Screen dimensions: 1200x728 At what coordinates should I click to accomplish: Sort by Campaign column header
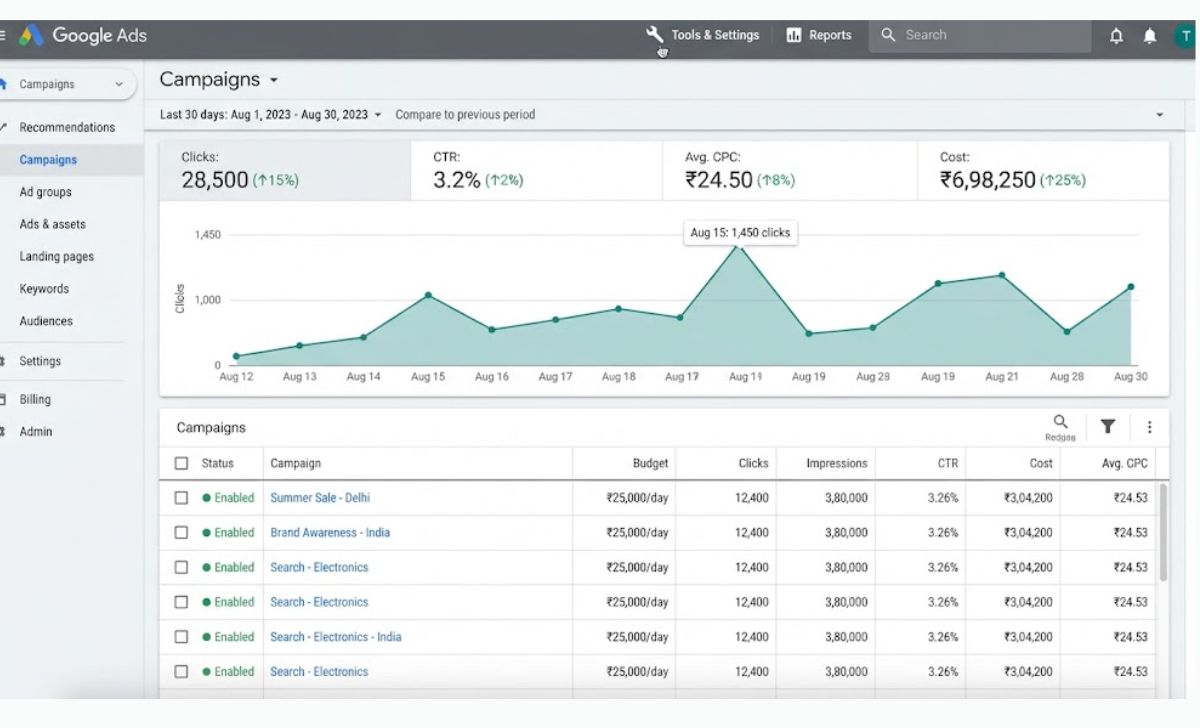point(296,463)
